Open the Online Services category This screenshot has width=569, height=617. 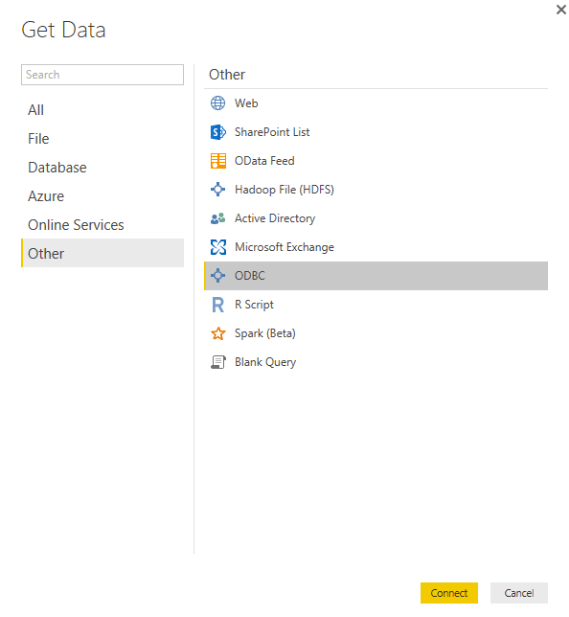click(x=102, y=225)
